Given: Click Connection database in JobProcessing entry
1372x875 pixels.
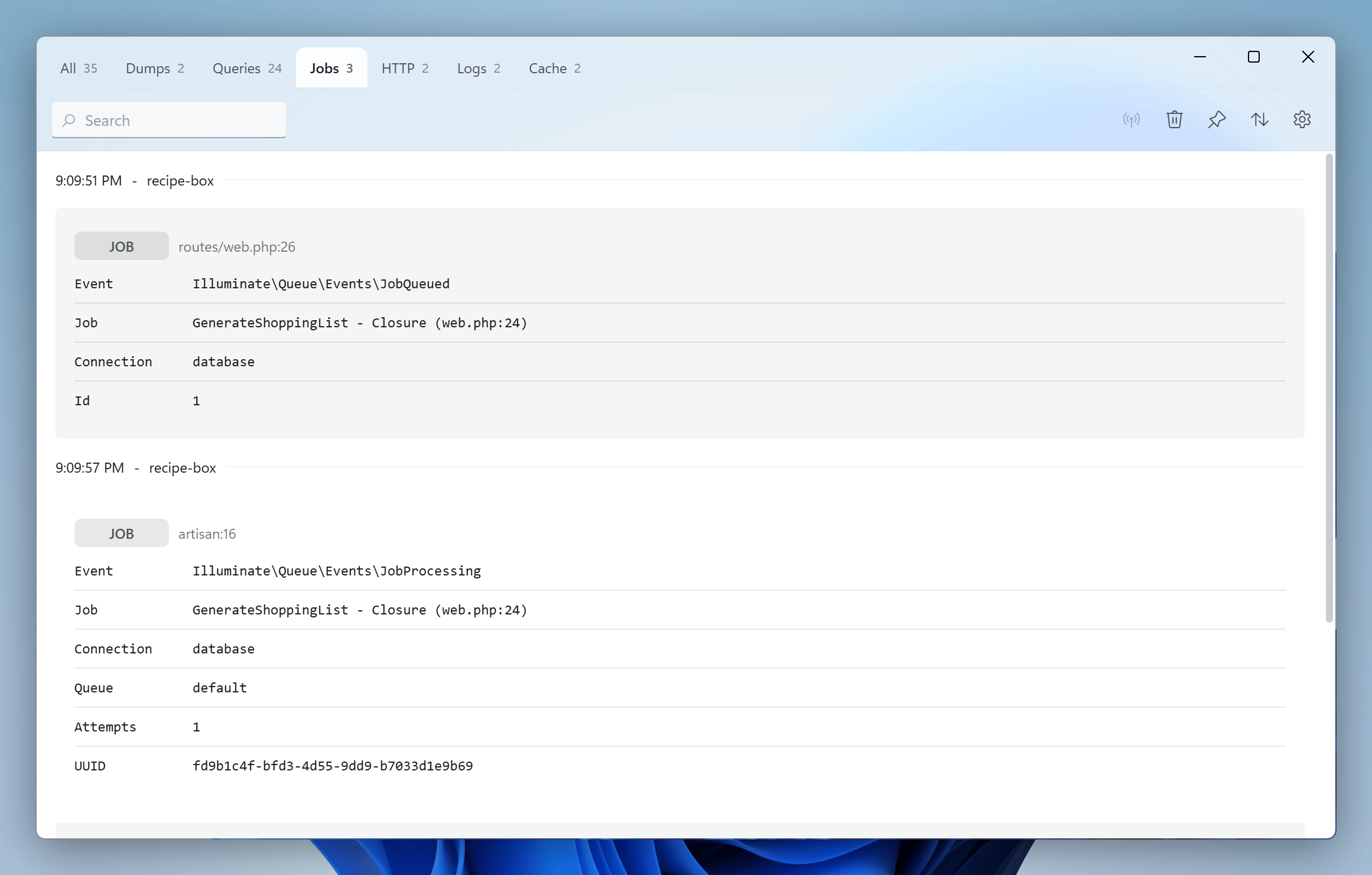Looking at the screenshot, I should pos(223,649).
